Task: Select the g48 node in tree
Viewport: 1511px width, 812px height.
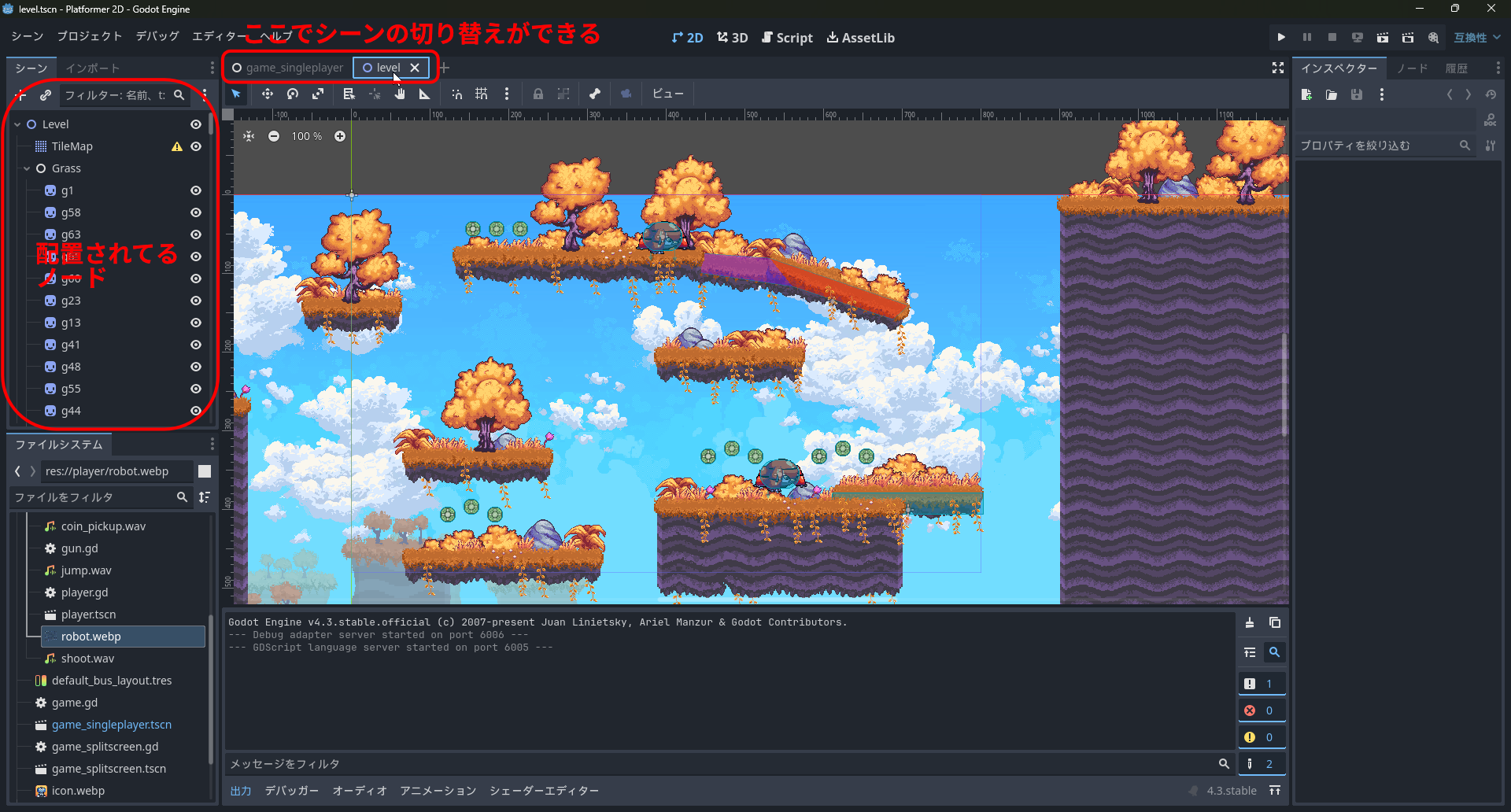Action: pyautogui.click(x=71, y=367)
